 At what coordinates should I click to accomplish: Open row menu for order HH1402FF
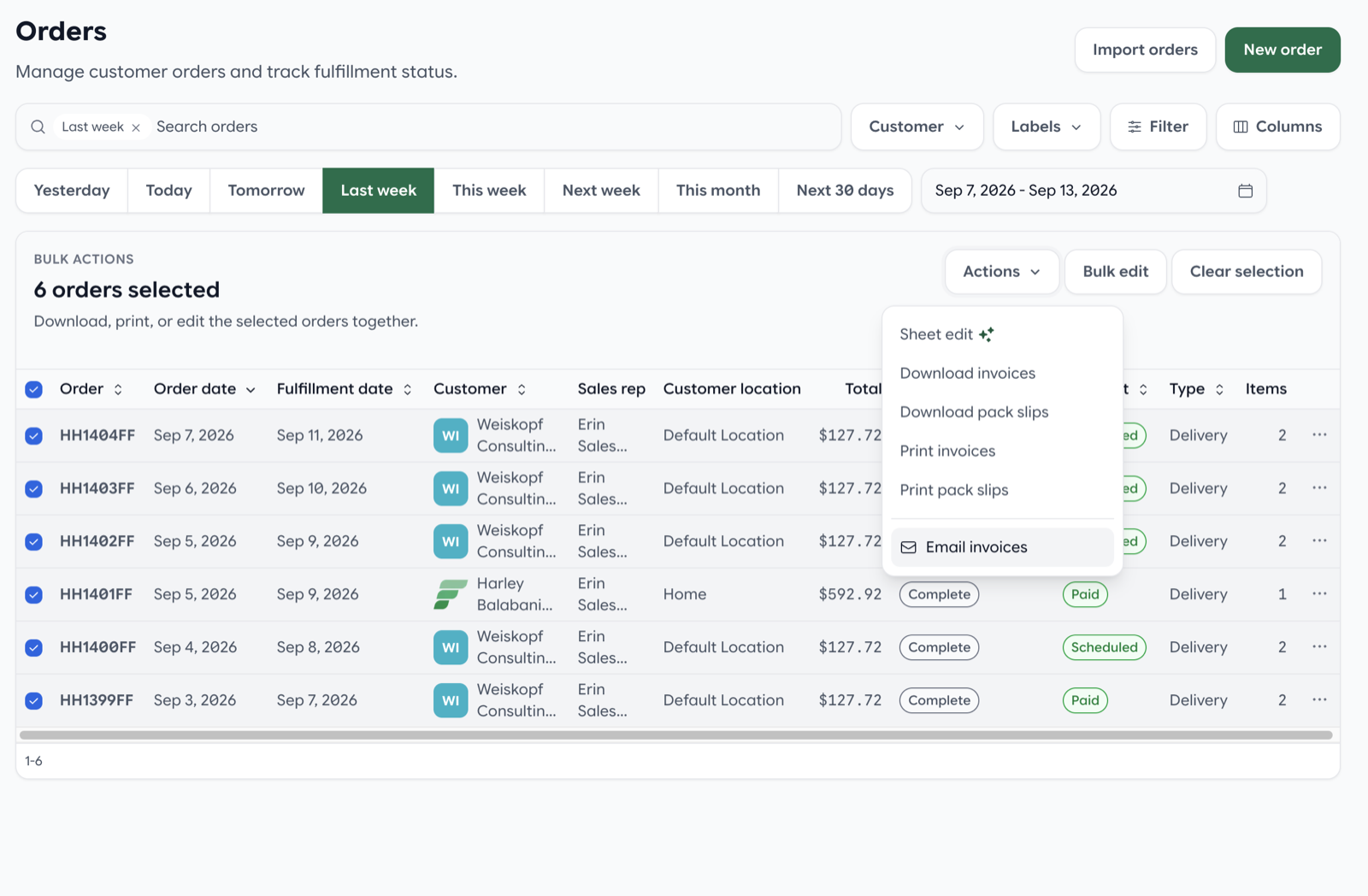tap(1319, 541)
